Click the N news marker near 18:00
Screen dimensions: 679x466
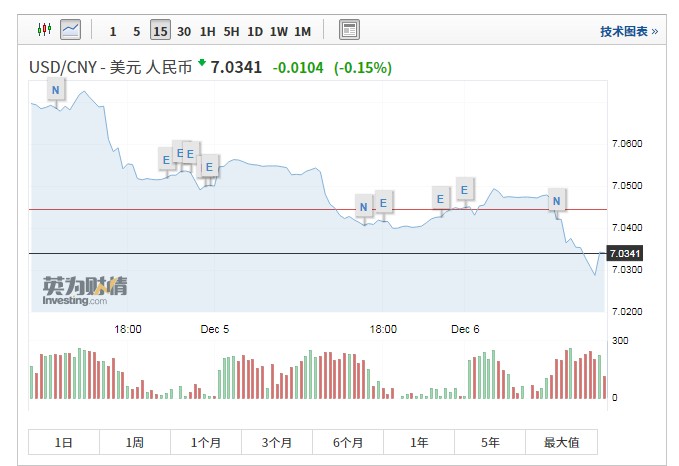click(x=364, y=207)
